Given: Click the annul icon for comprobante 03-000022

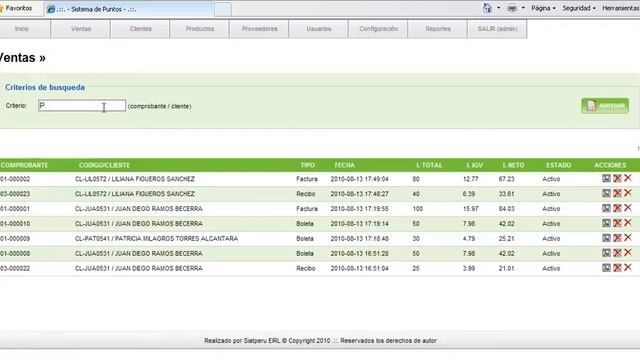Looking at the screenshot, I should pos(617,268).
